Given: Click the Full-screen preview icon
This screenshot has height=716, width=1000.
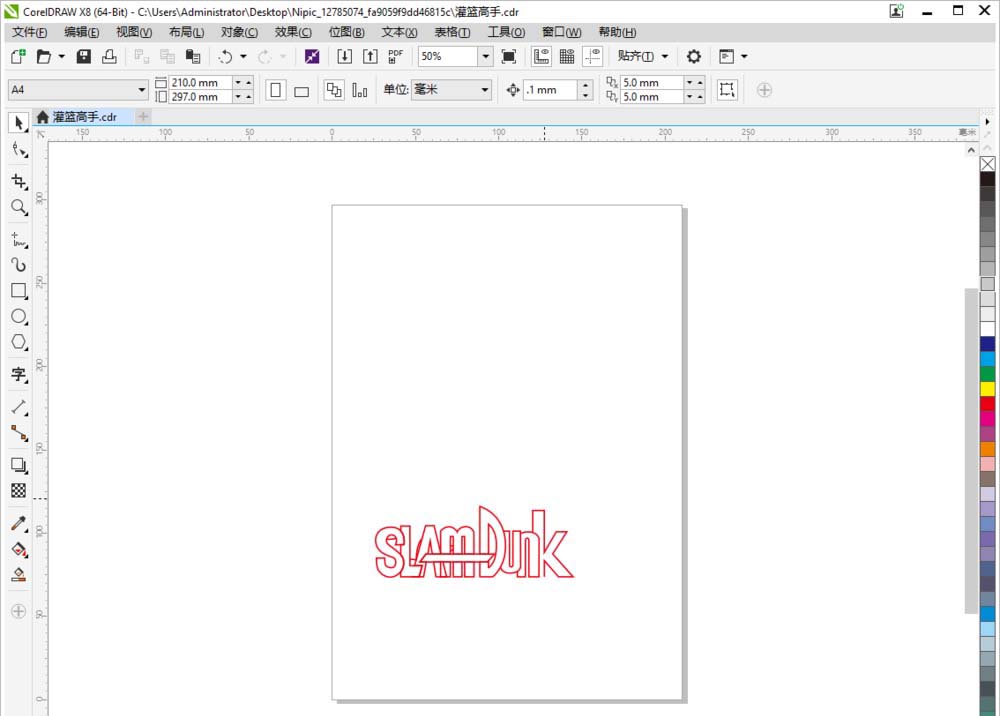Looking at the screenshot, I should click(509, 57).
